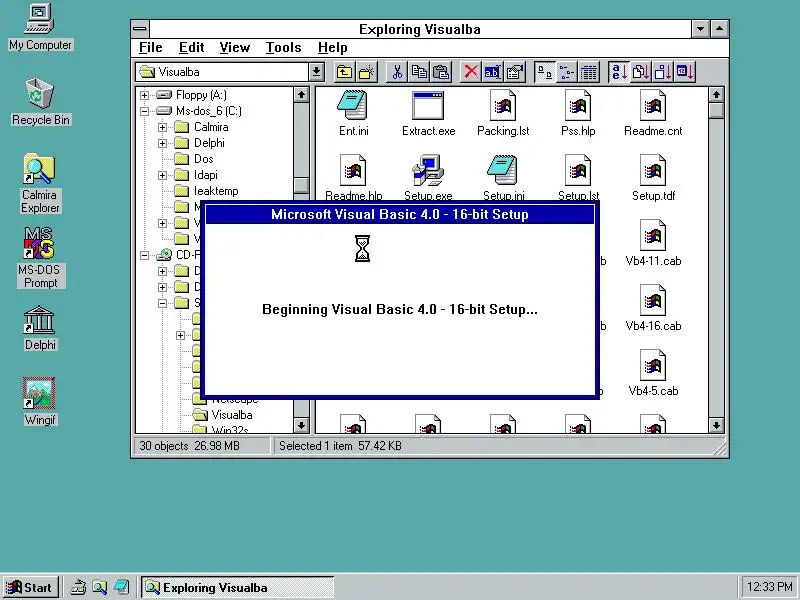Rename item toolbar icon

tap(492, 72)
